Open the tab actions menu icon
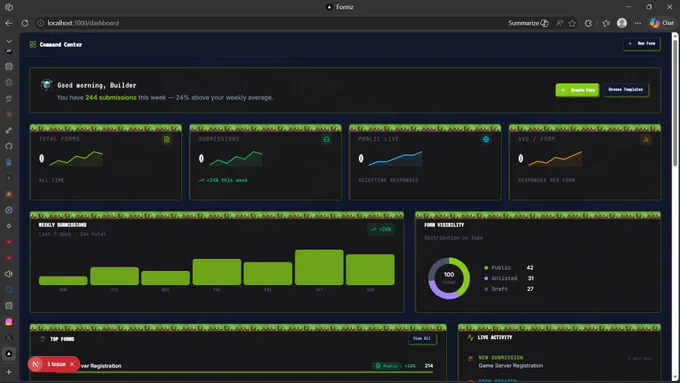The width and height of the screenshot is (680, 383). (9, 7)
